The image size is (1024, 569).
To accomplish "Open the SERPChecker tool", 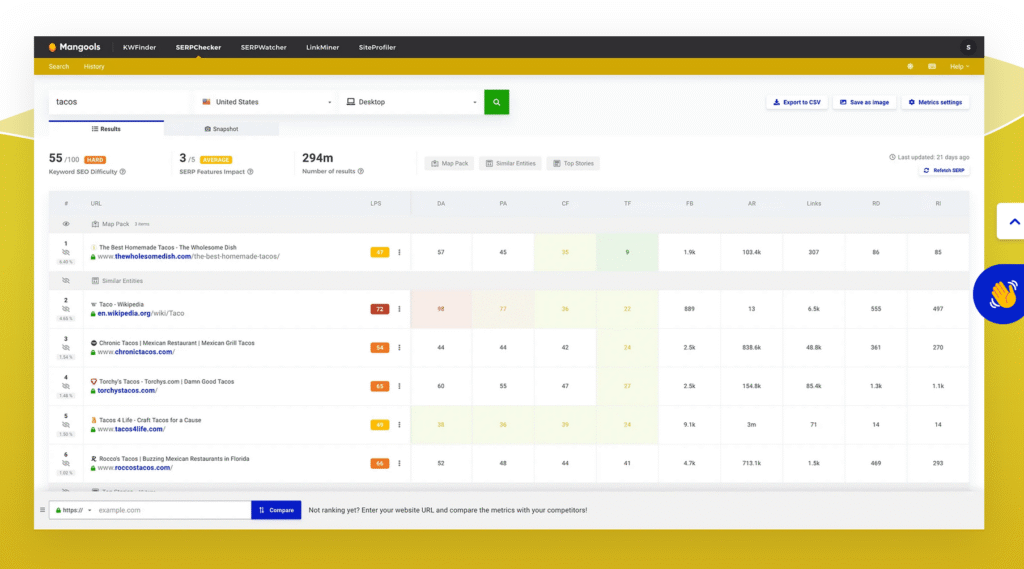I will (x=199, y=47).
